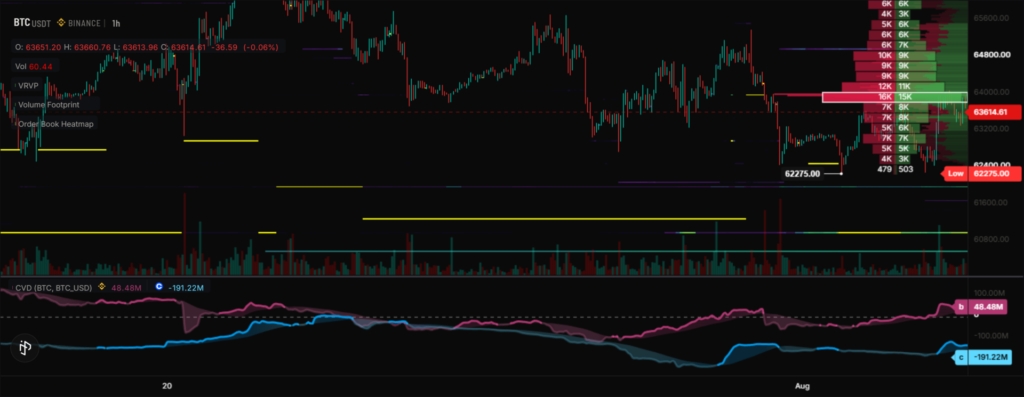Click the BINANCE exchange name

85,23
